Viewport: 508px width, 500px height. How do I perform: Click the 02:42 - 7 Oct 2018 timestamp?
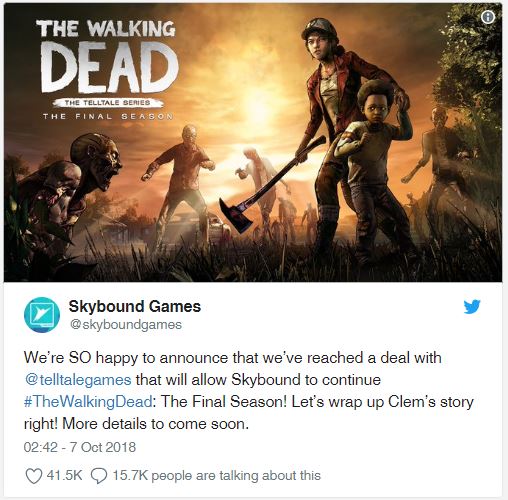80,447
